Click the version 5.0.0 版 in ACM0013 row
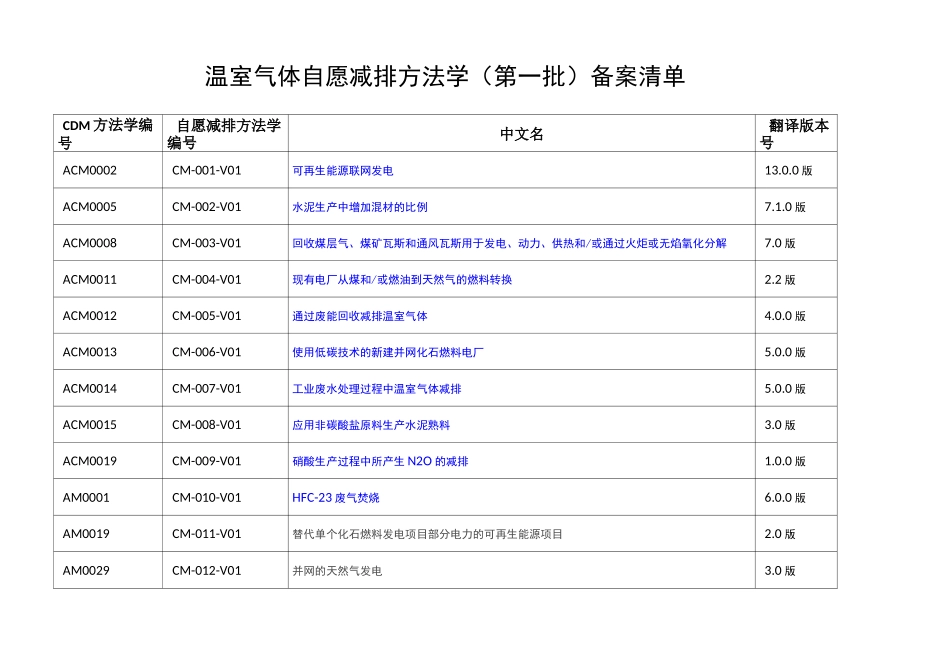The height and width of the screenshot is (672, 950). click(x=785, y=352)
